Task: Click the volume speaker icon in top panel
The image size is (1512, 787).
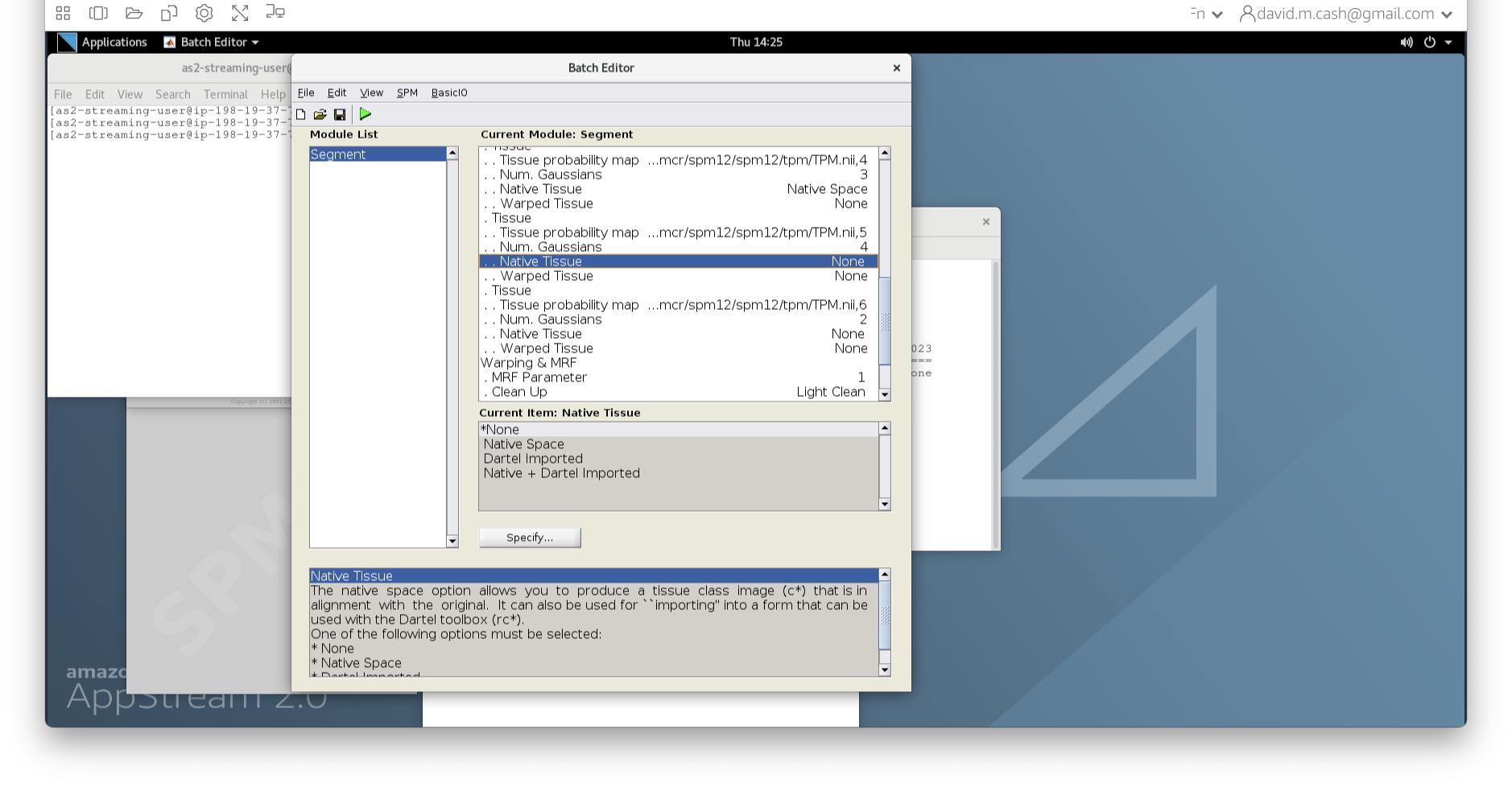Action: point(1407,42)
